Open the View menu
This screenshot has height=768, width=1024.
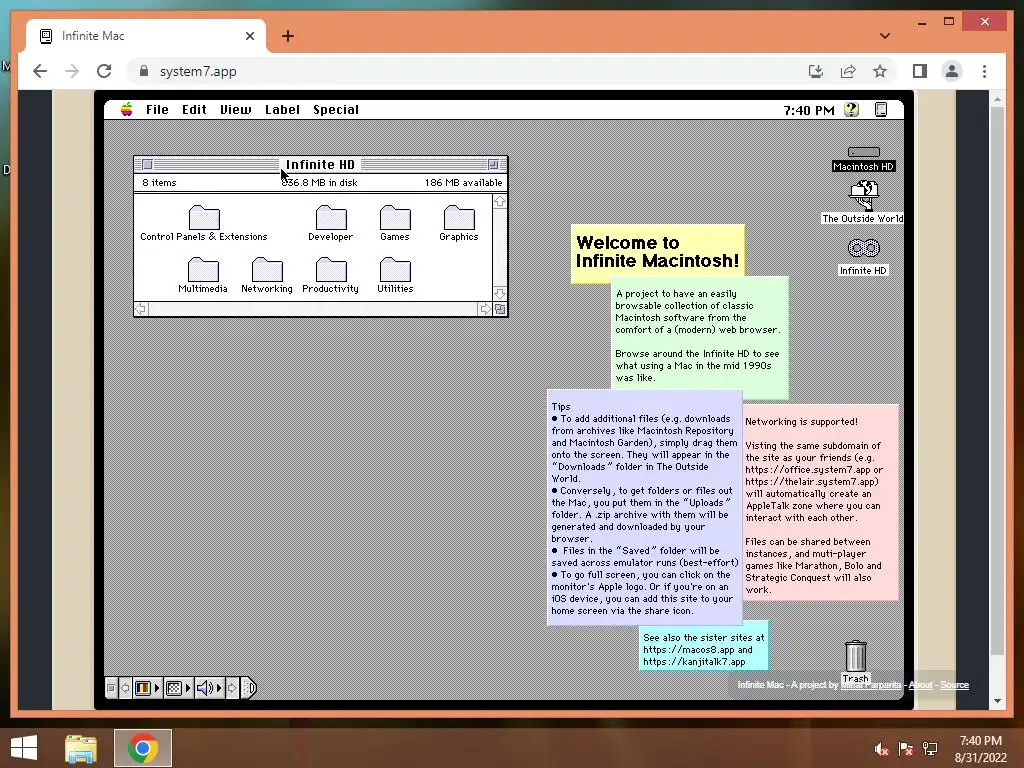pyautogui.click(x=236, y=110)
